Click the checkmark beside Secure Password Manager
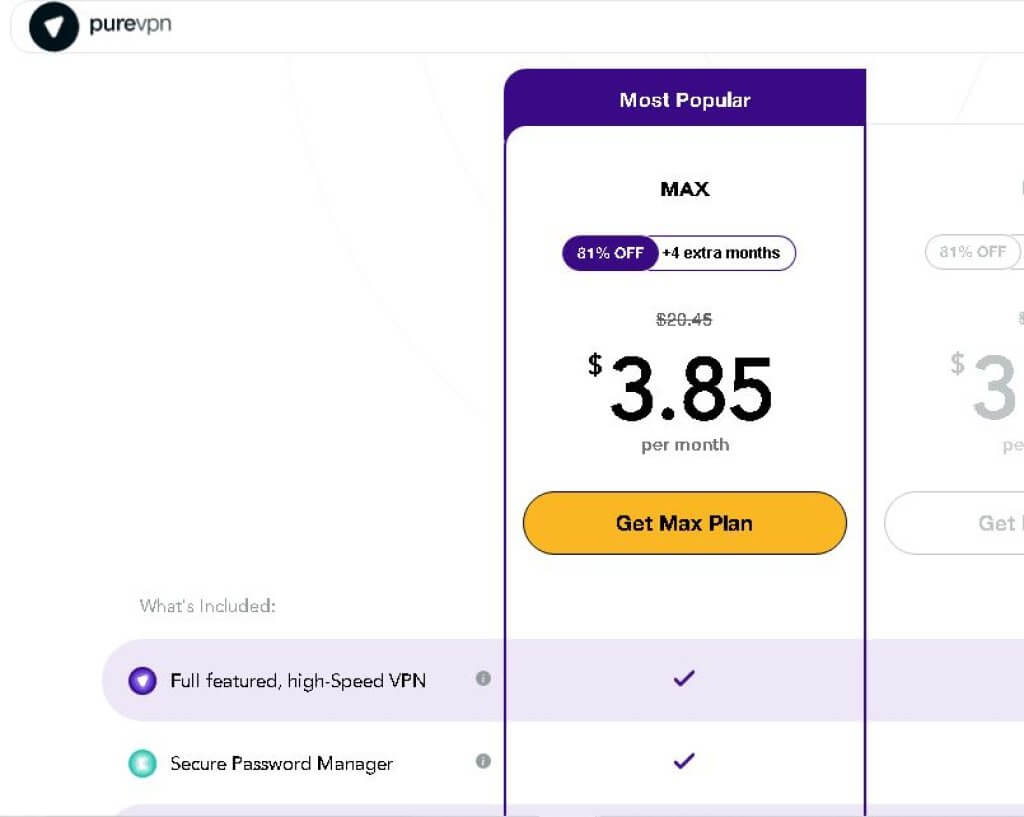 [684, 761]
